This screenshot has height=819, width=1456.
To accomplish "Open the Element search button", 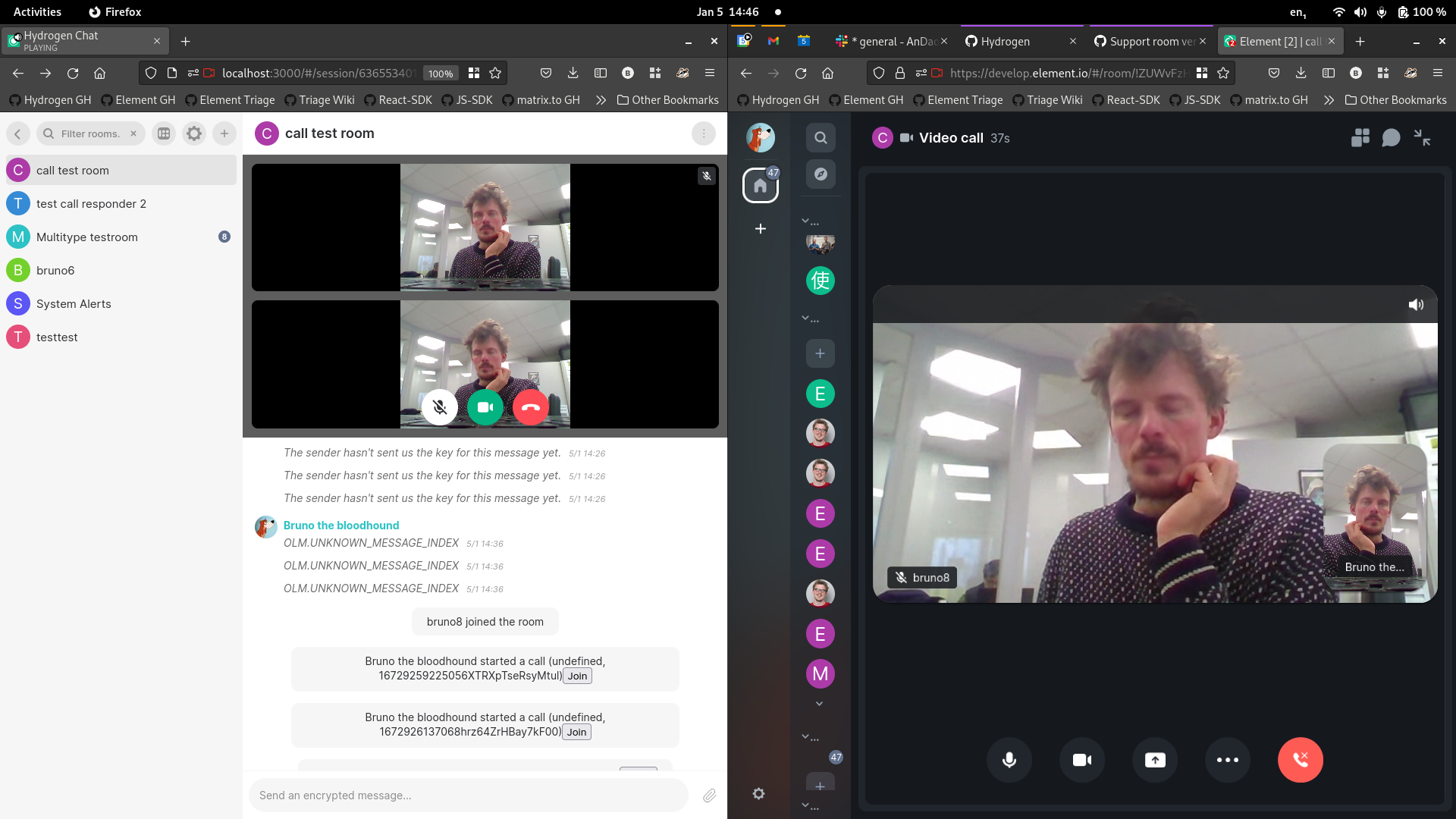I will click(x=821, y=137).
